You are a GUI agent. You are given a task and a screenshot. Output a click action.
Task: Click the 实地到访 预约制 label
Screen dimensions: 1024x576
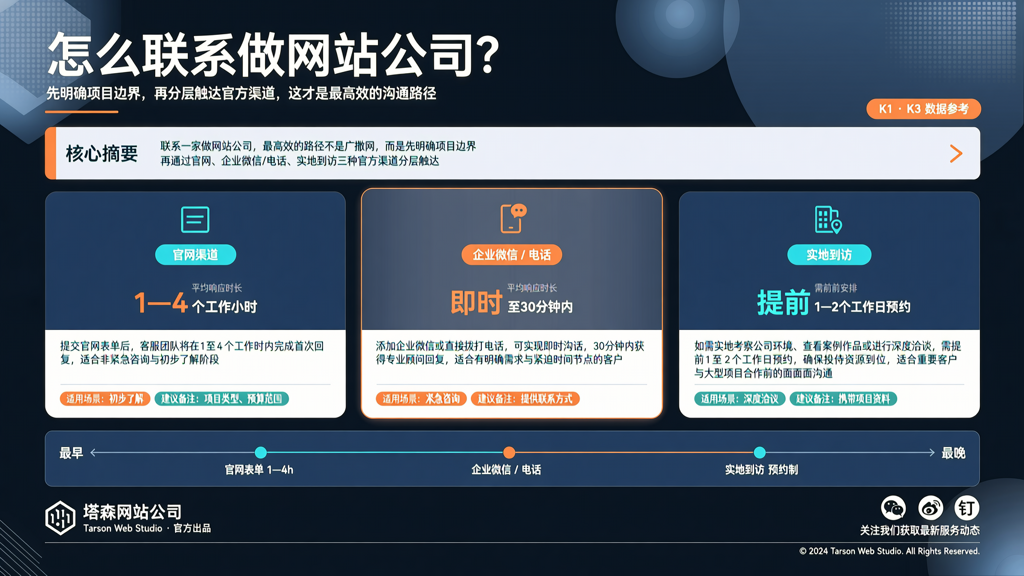(761, 470)
